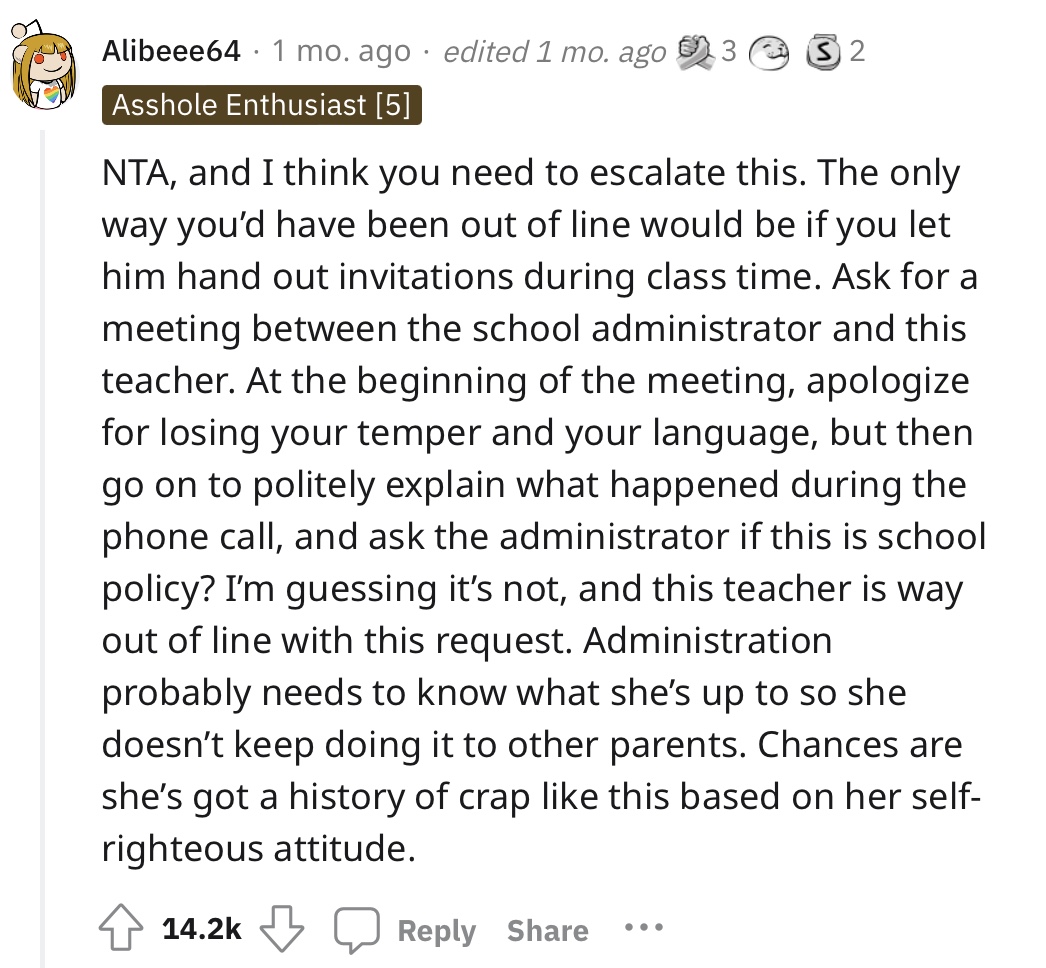Open the Alibeee64 user profile link
1046x968 pixels.
tap(171, 51)
